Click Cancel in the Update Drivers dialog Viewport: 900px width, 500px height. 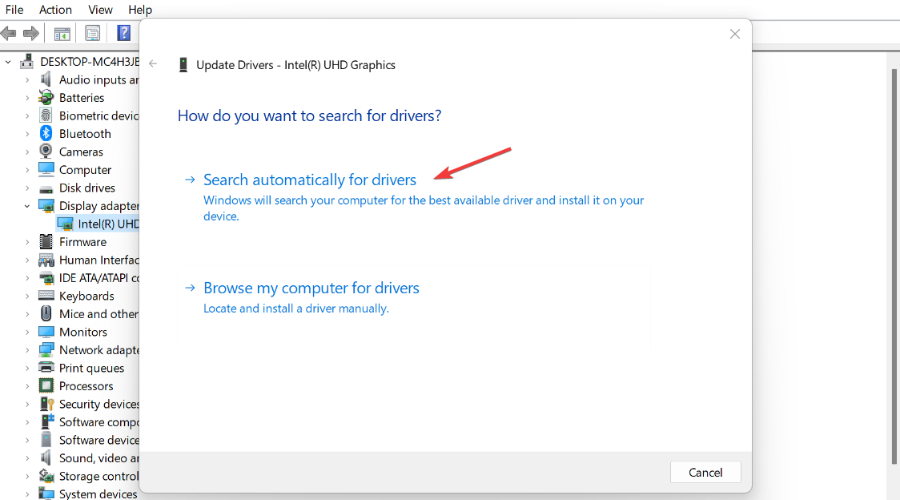[x=705, y=472]
